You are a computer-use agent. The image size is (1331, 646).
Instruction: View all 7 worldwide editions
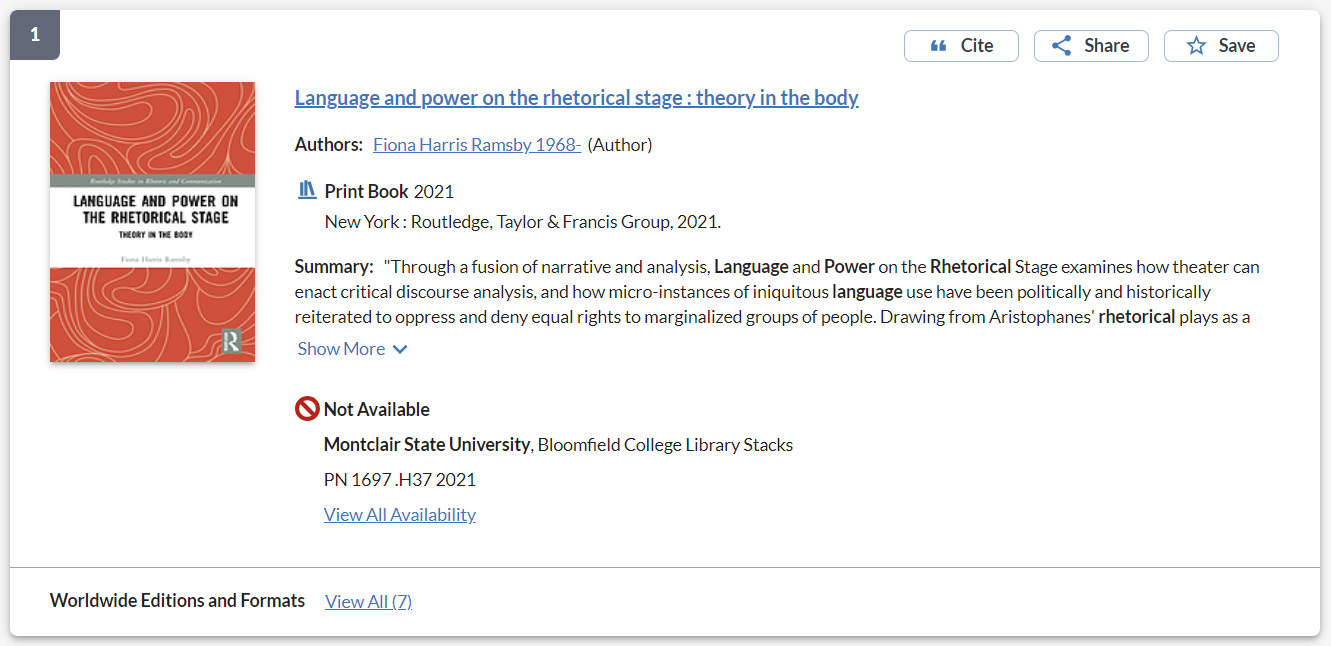click(x=368, y=601)
